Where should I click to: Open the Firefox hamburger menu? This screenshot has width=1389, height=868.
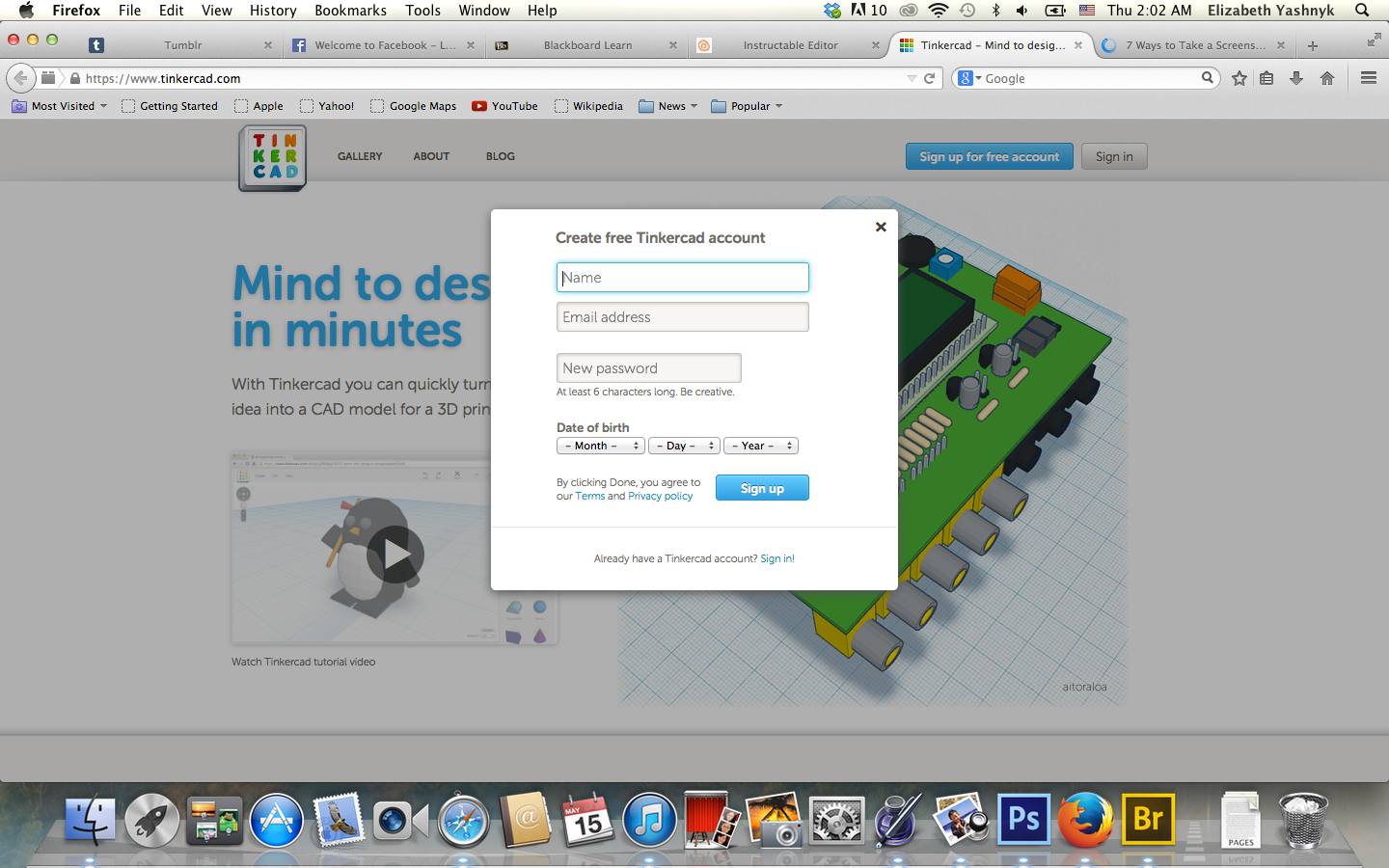click(x=1368, y=78)
